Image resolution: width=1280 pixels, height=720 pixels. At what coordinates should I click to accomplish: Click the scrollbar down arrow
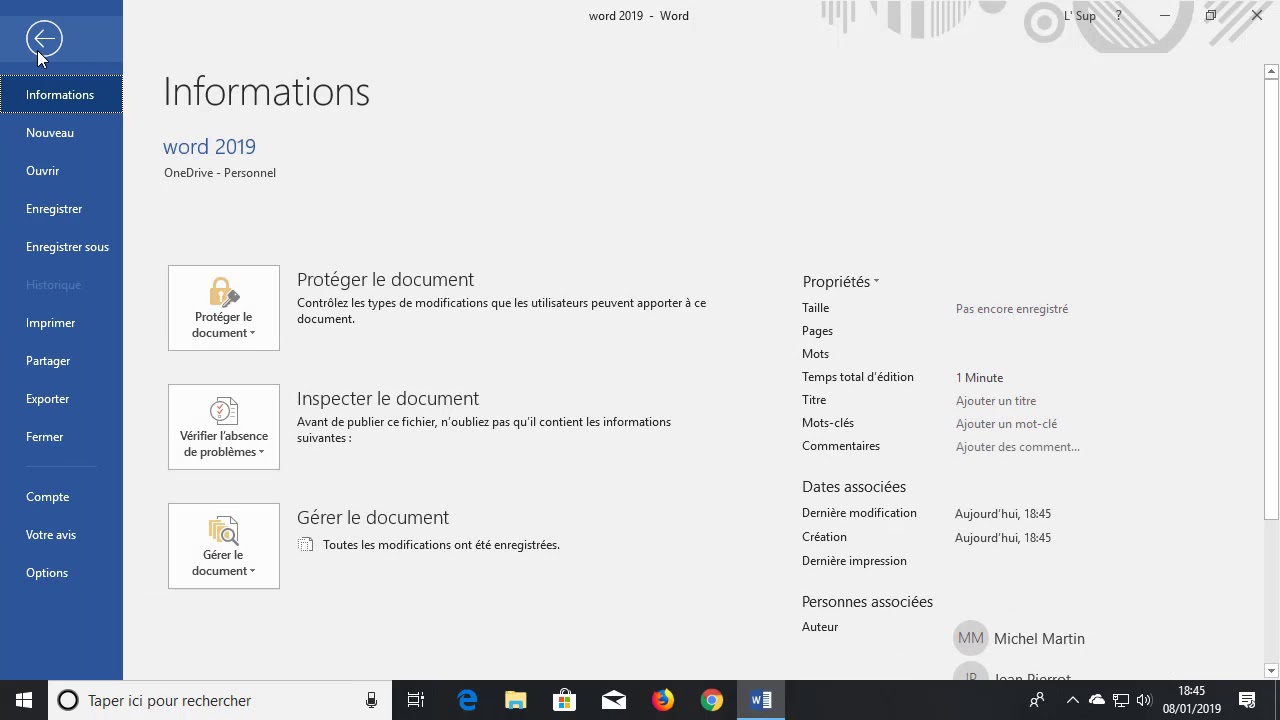(x=1271, y=671)
